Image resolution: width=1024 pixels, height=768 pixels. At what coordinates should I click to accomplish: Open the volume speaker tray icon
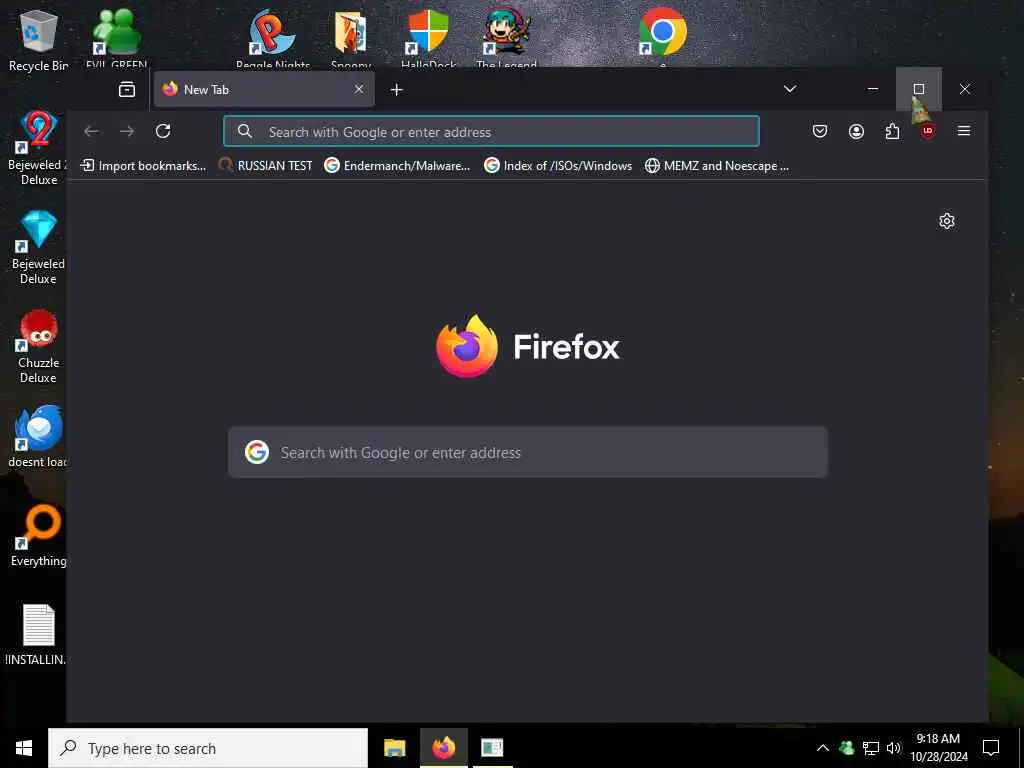click(893, 748)
